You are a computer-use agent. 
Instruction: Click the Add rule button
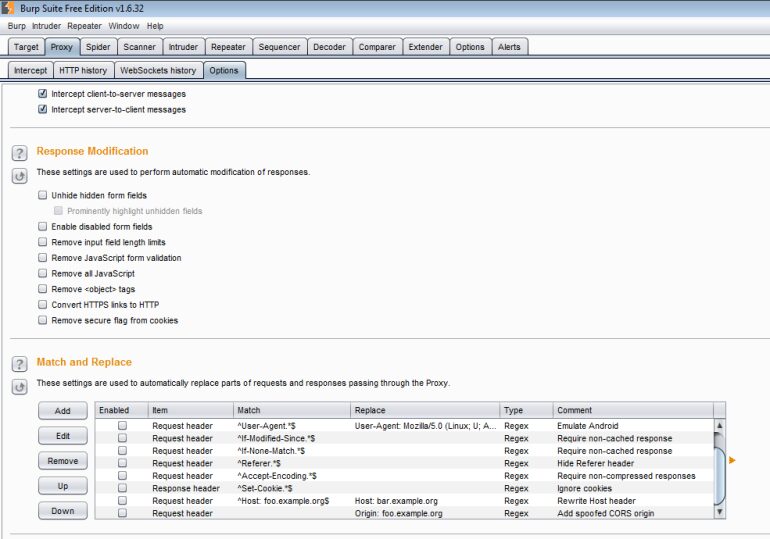(x=62, y=411)
